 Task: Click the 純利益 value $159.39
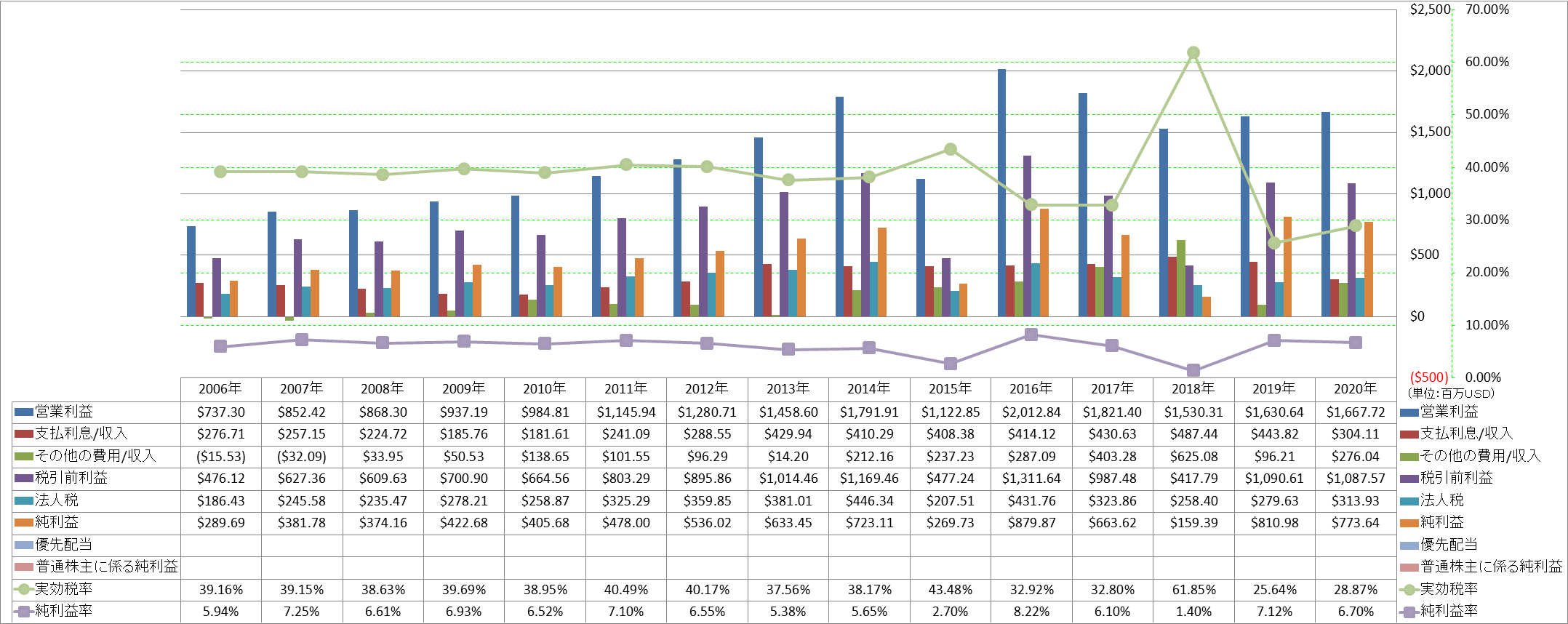[x=1193, y=523]
